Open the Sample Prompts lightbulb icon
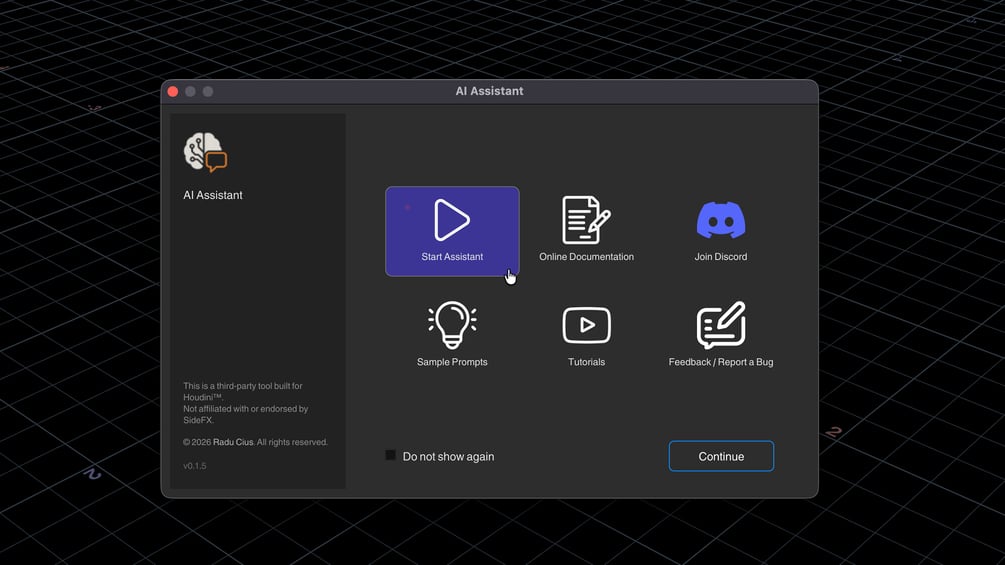 pos(452,325)
